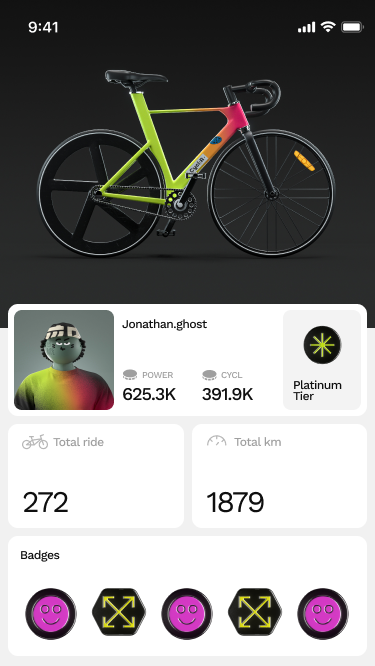This screenshot has width=375, height=666.
Task: Tap the Platinum Tier label text
Action: click(317, 390)
